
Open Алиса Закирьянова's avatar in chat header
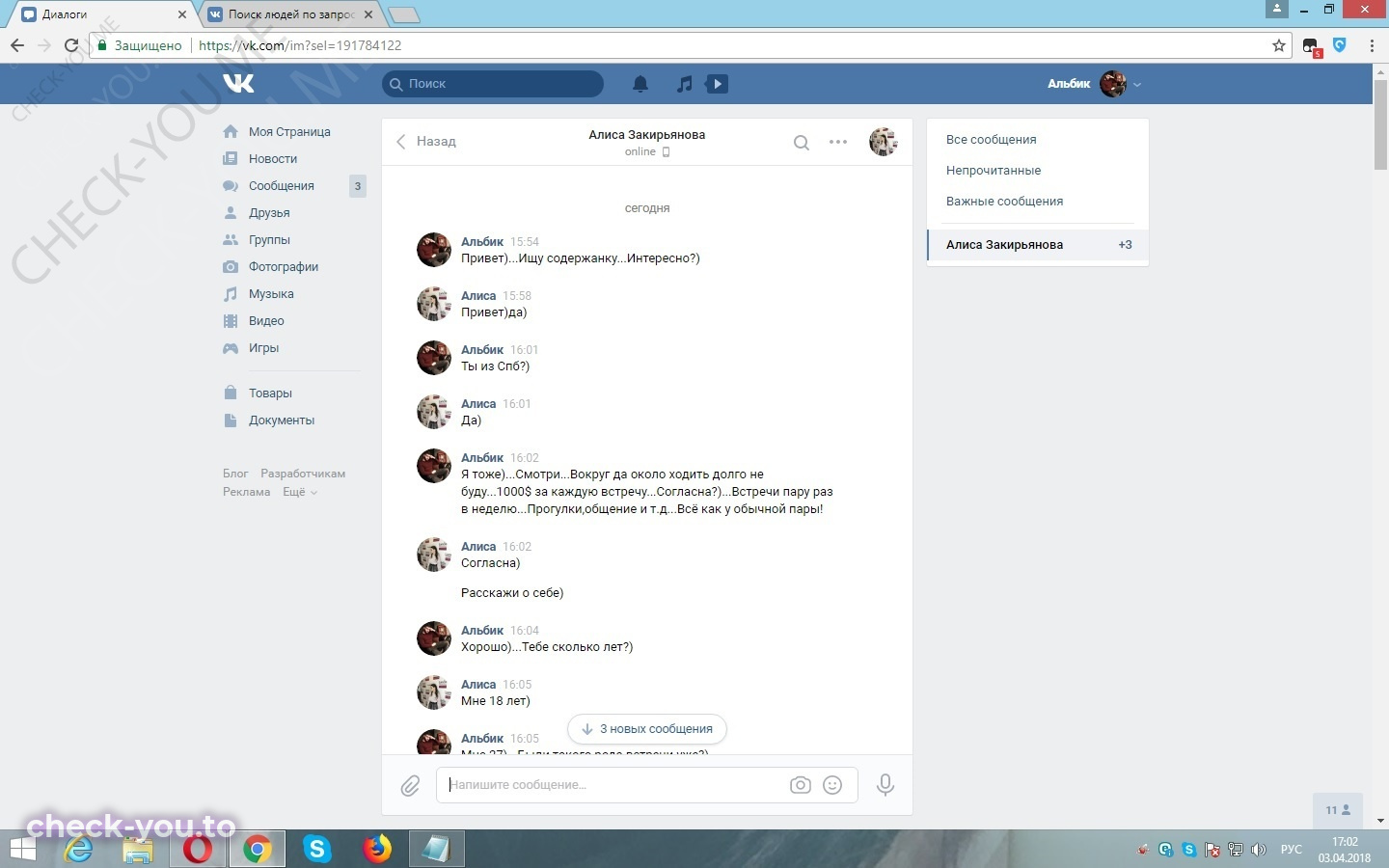pyautogui.click(x=883, y=142)
